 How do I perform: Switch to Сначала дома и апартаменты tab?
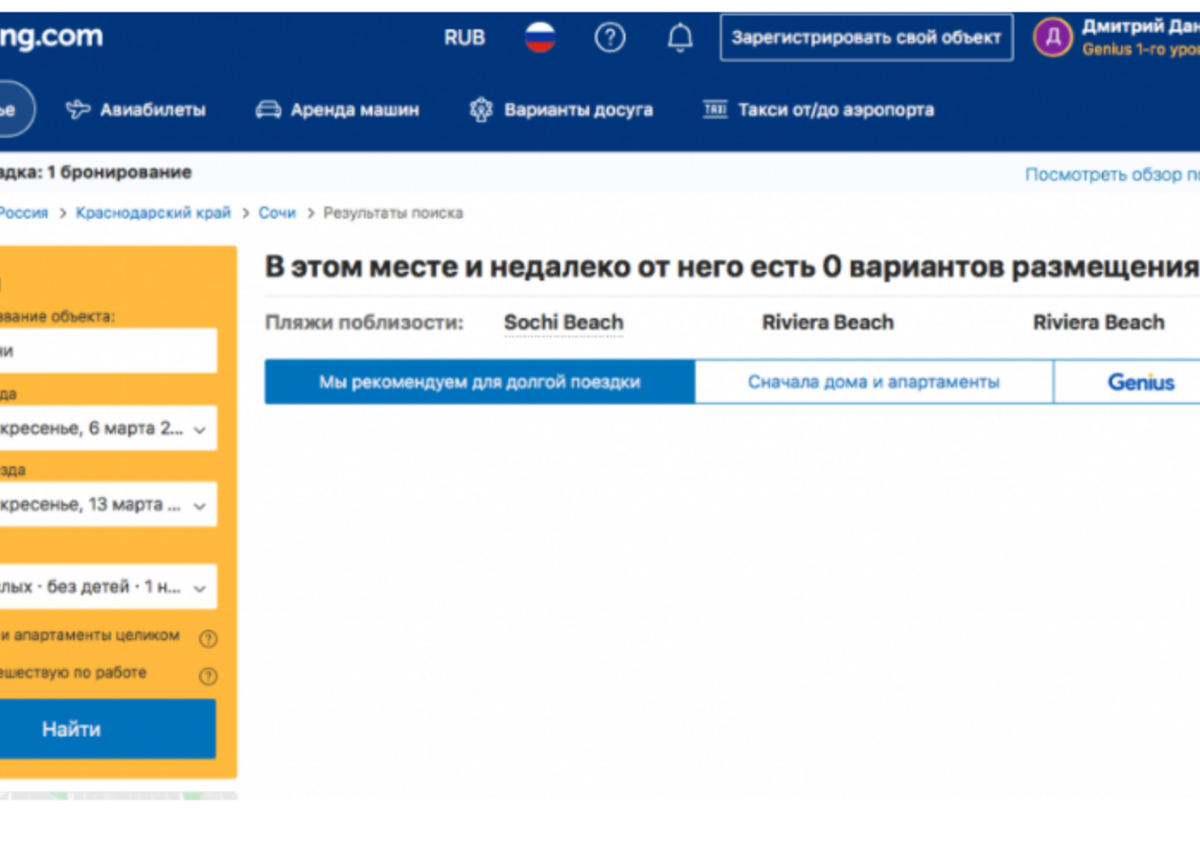pyautogui.click(x=874, y=382)
